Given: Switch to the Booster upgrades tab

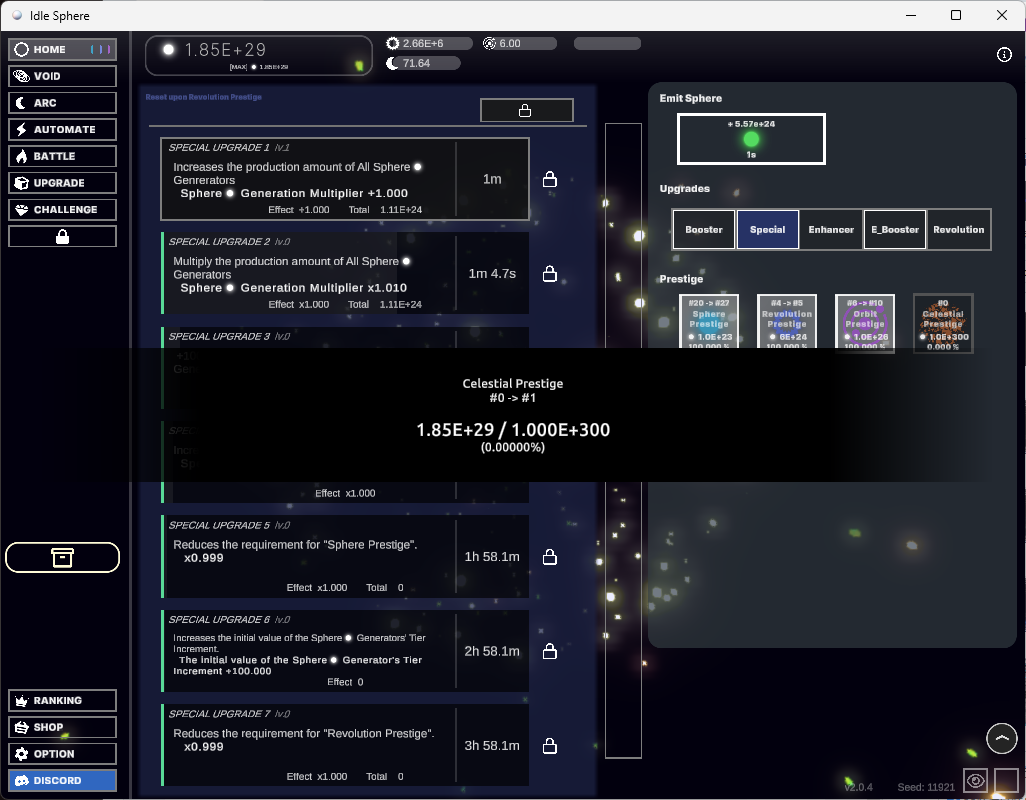Looking at the screenshot, I should 703,229.
